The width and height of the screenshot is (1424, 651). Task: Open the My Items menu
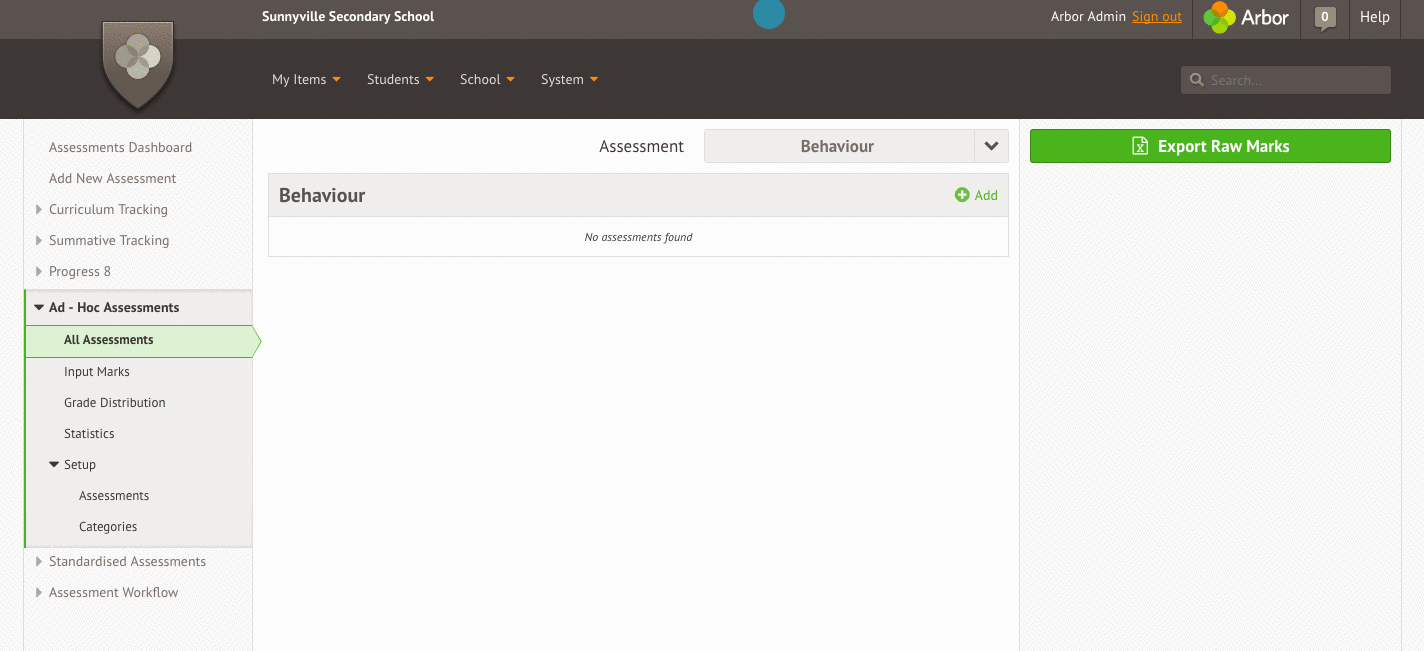click(x=306, y=79)
